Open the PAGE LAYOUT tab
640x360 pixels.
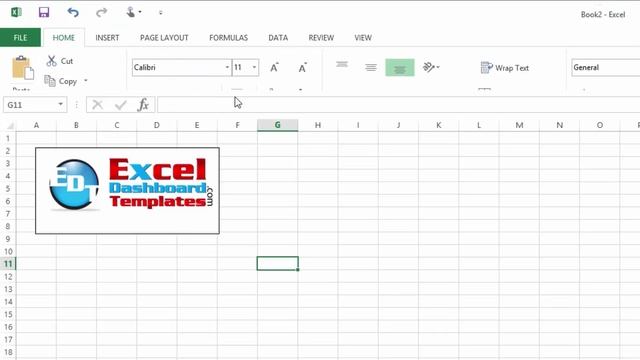coord(164,38)
